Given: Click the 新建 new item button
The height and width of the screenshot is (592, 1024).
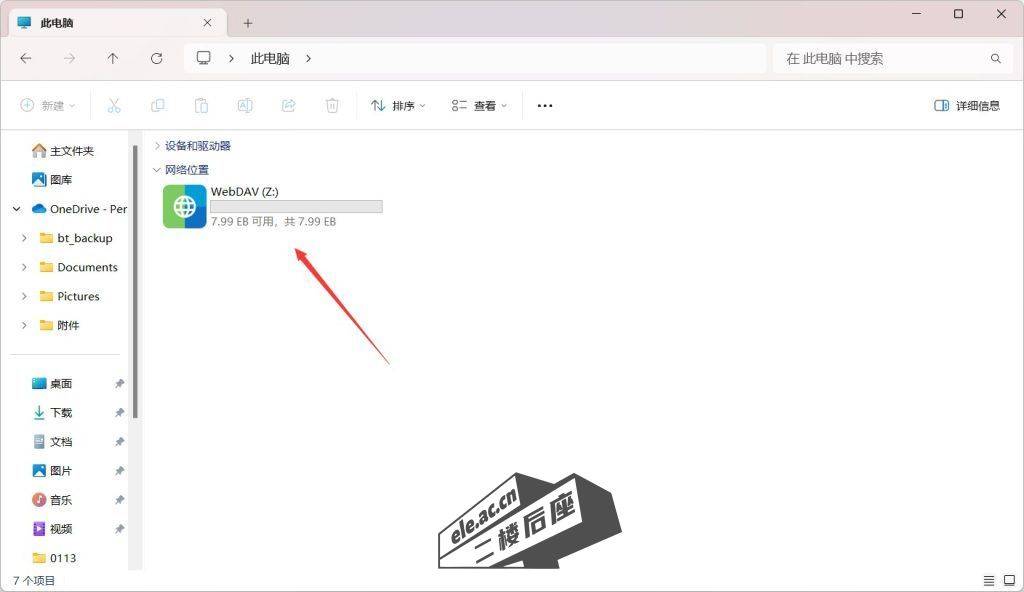Looking at the screenshot, I should tap(44, 105).
